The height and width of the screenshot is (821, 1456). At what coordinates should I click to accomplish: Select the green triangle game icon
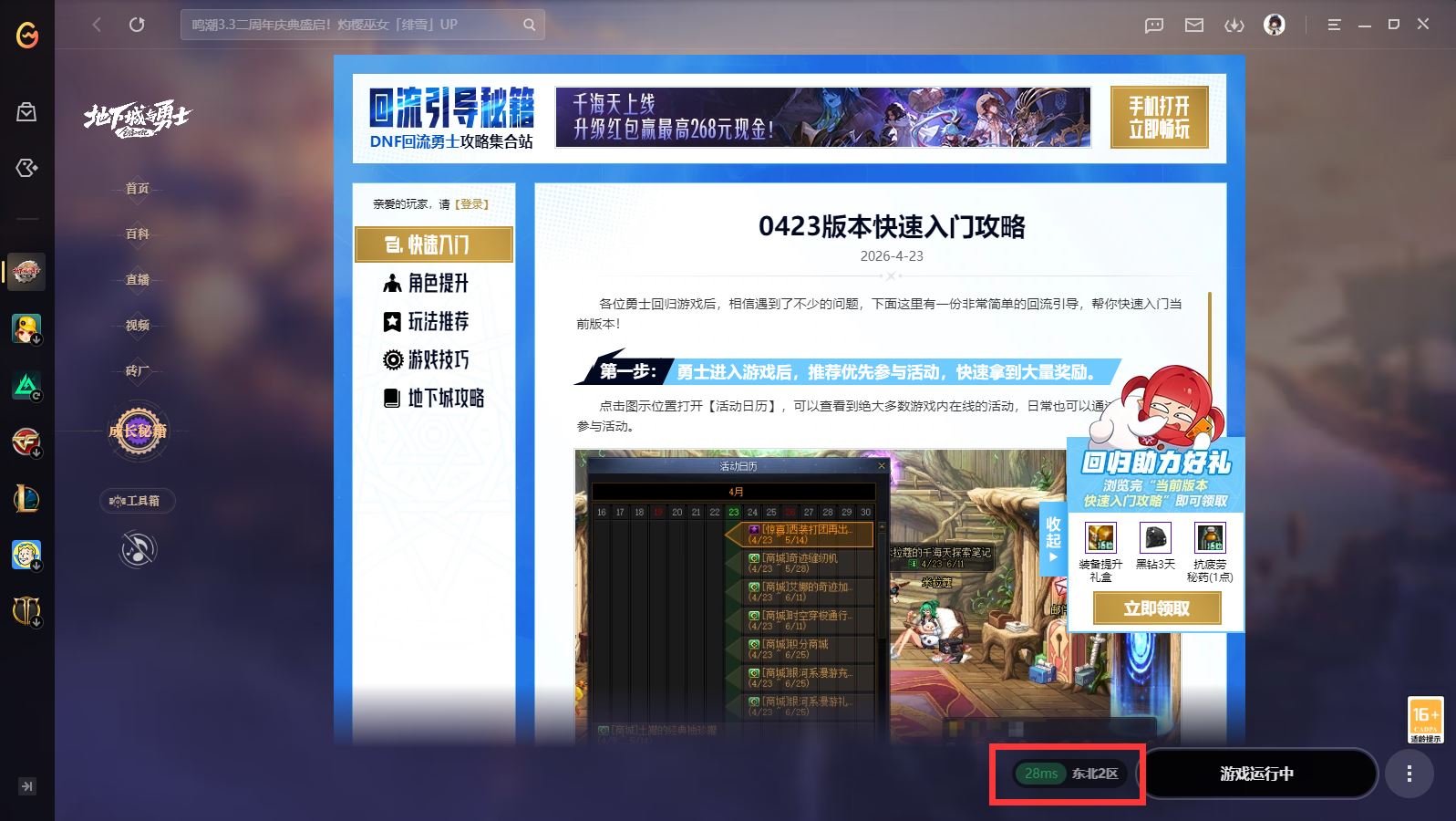pos(26,385)
